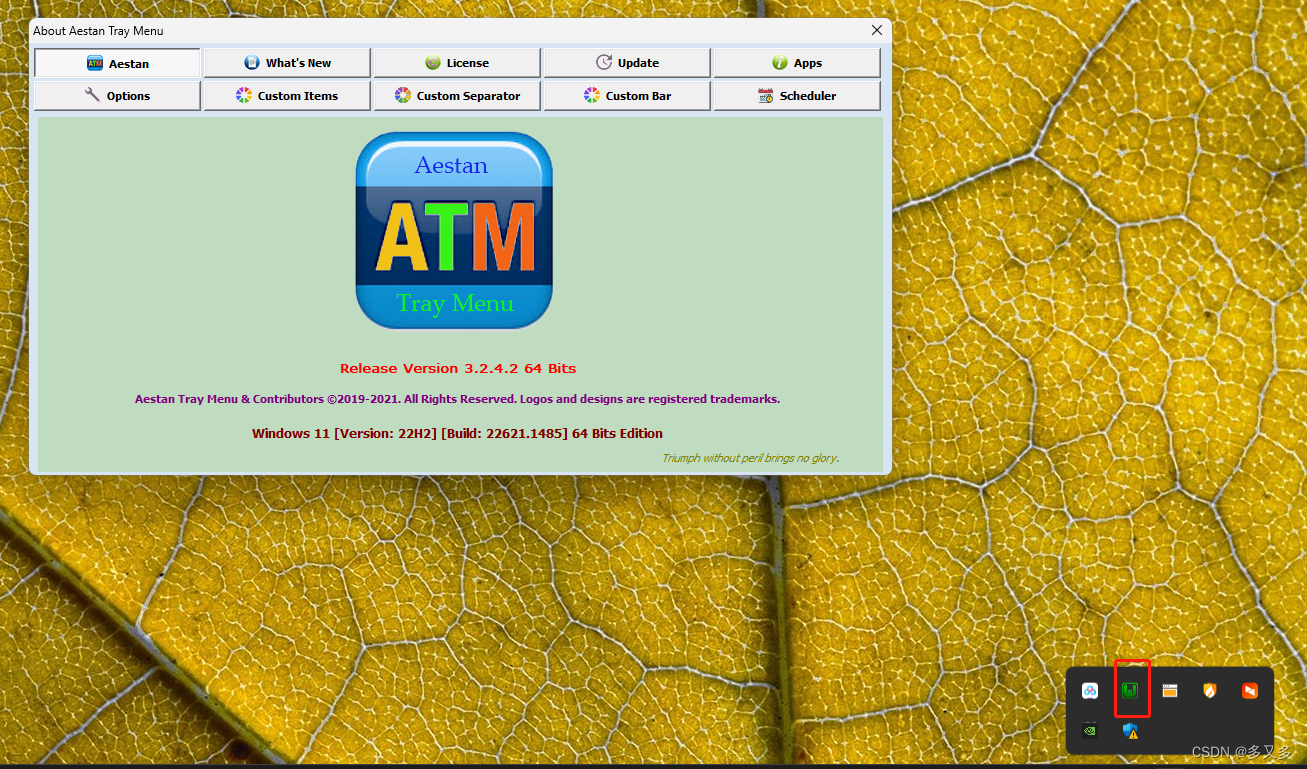
Task: Click the orange window tray icon
Action: [x=1170, y=691]
